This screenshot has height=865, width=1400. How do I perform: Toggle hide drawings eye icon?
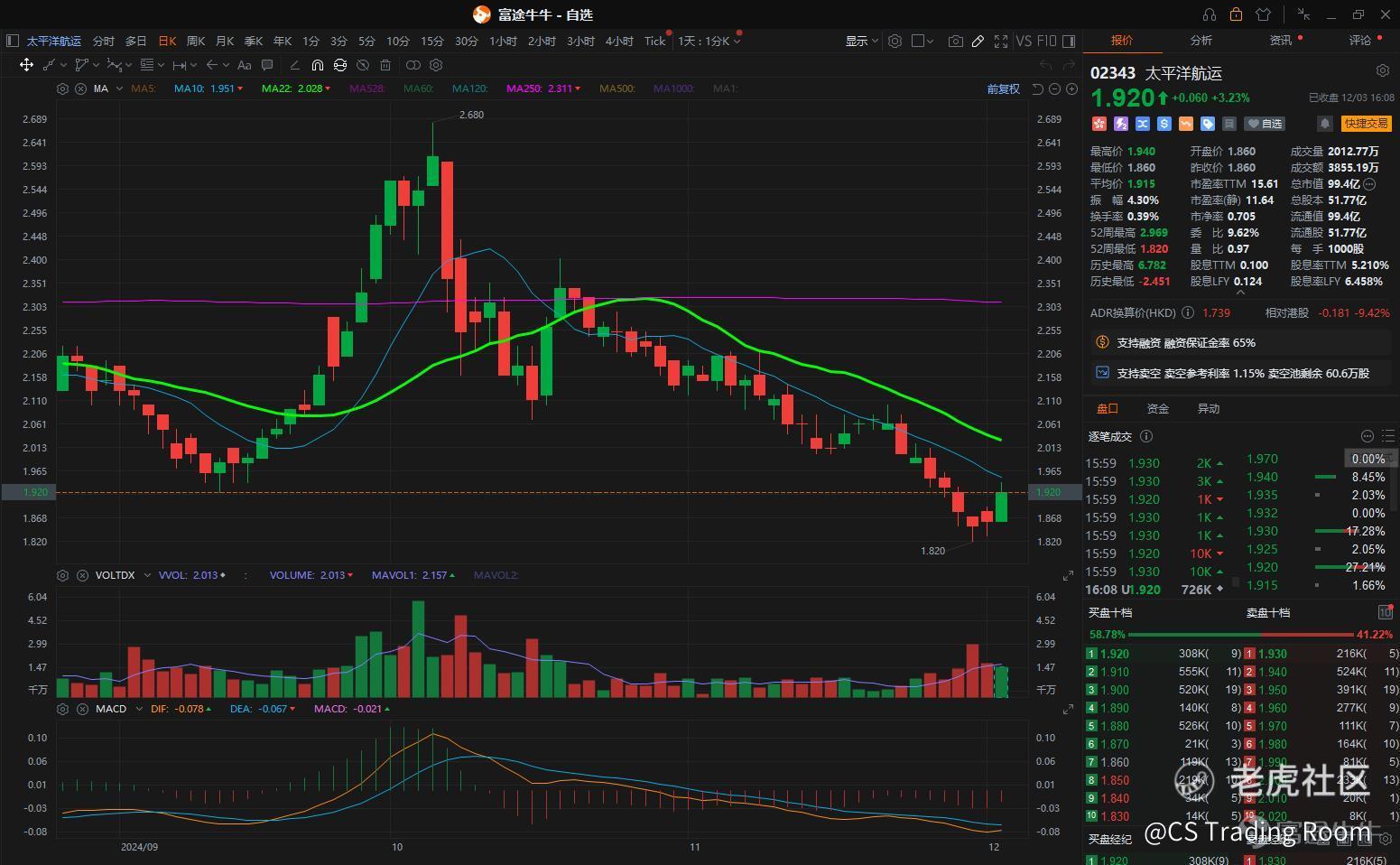(363, 65)
